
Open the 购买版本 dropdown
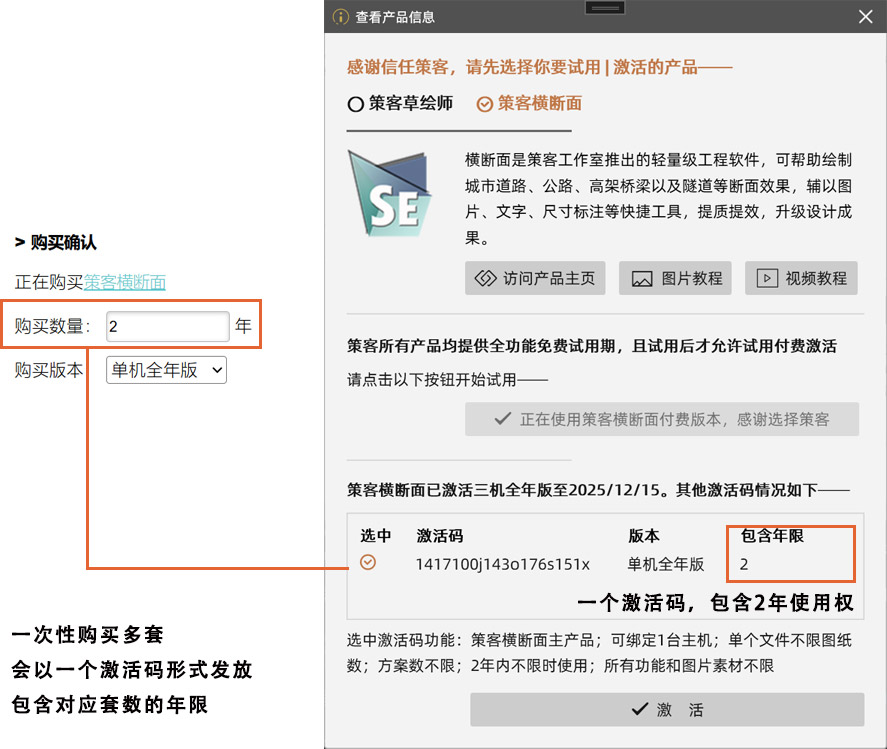[x=166, y=370]
